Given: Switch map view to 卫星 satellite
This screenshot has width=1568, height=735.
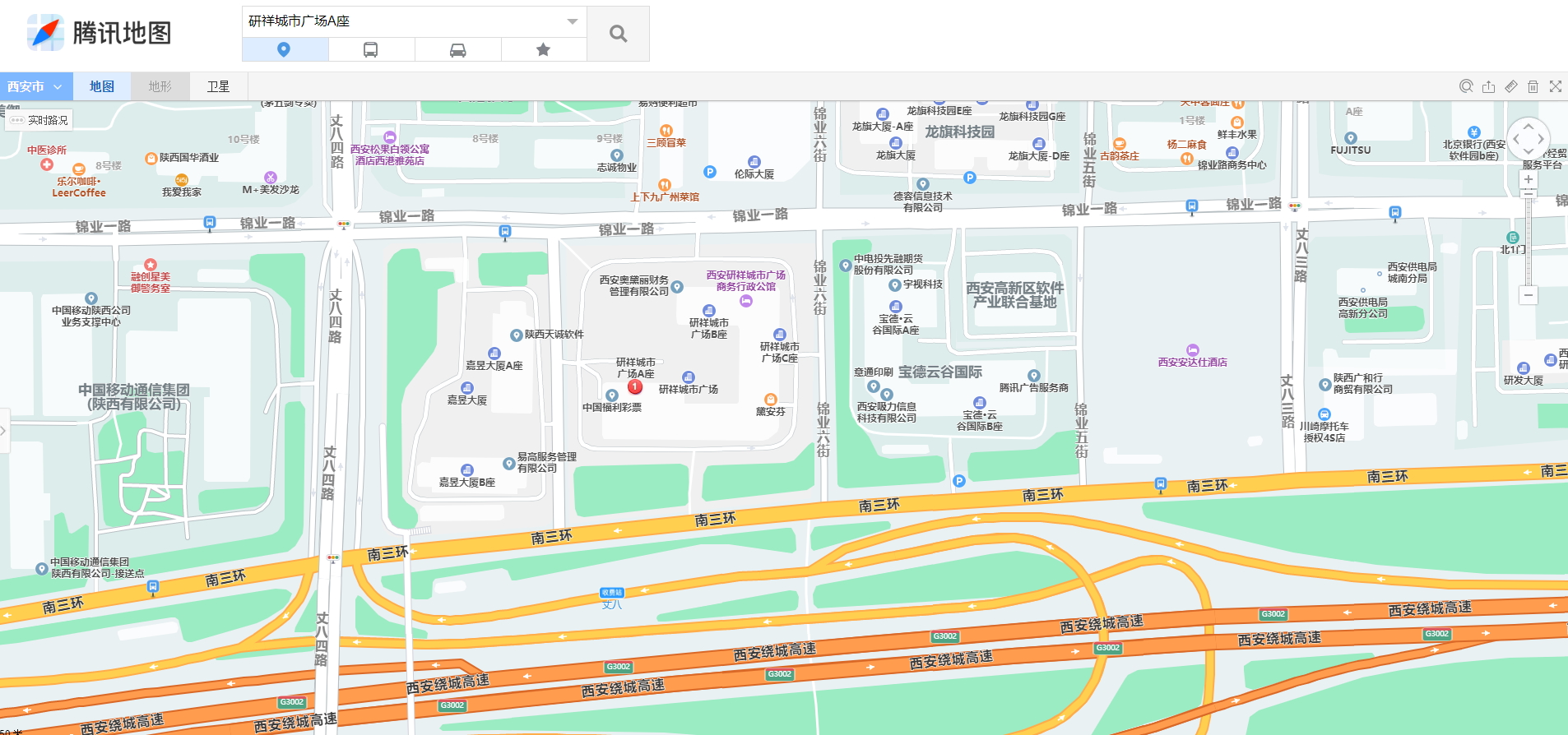Looking at the screenshot, I should click(x=218, y=86).
